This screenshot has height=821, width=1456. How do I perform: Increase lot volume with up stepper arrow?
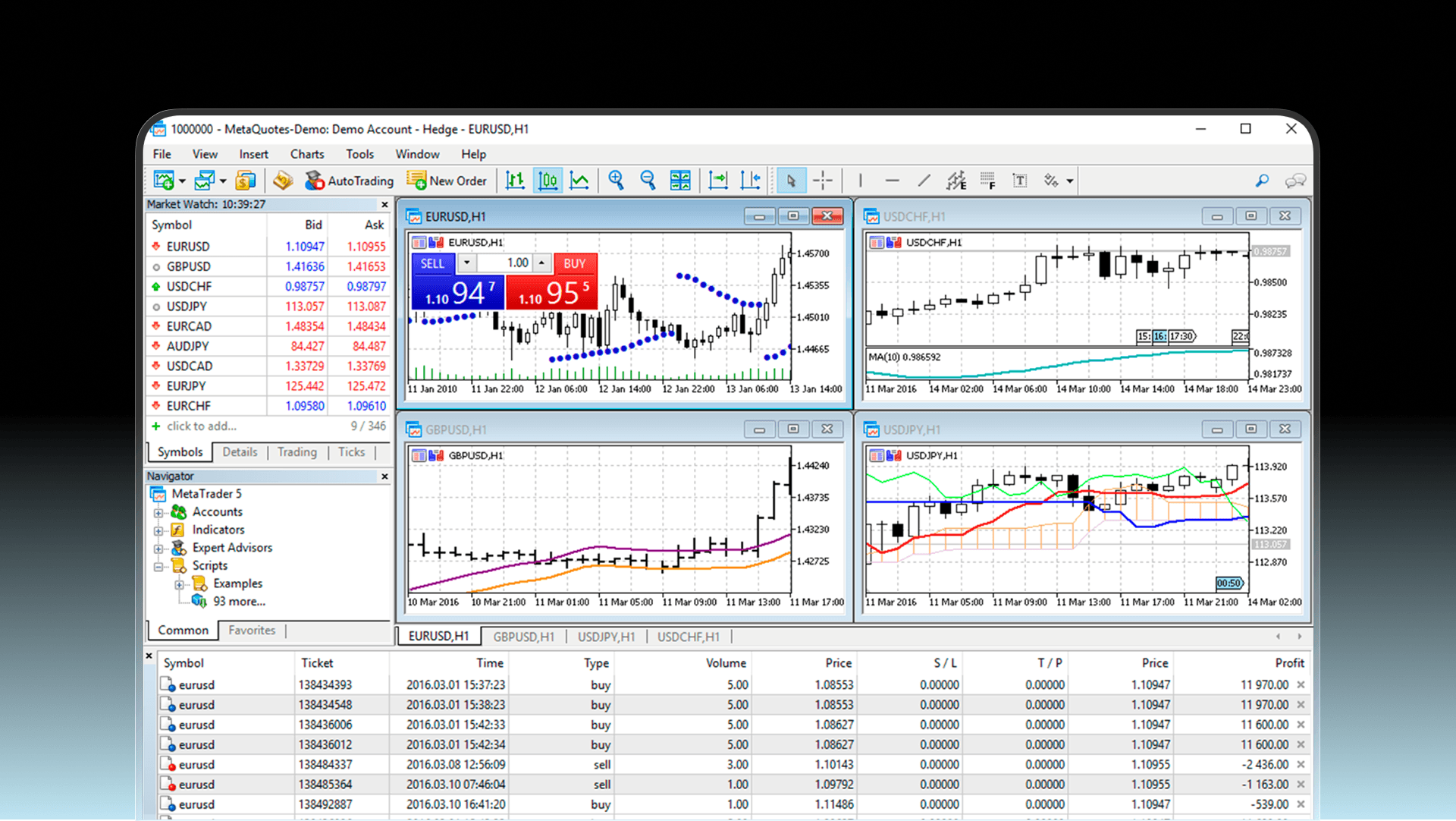pyautogui.click(x=541, y=263)
